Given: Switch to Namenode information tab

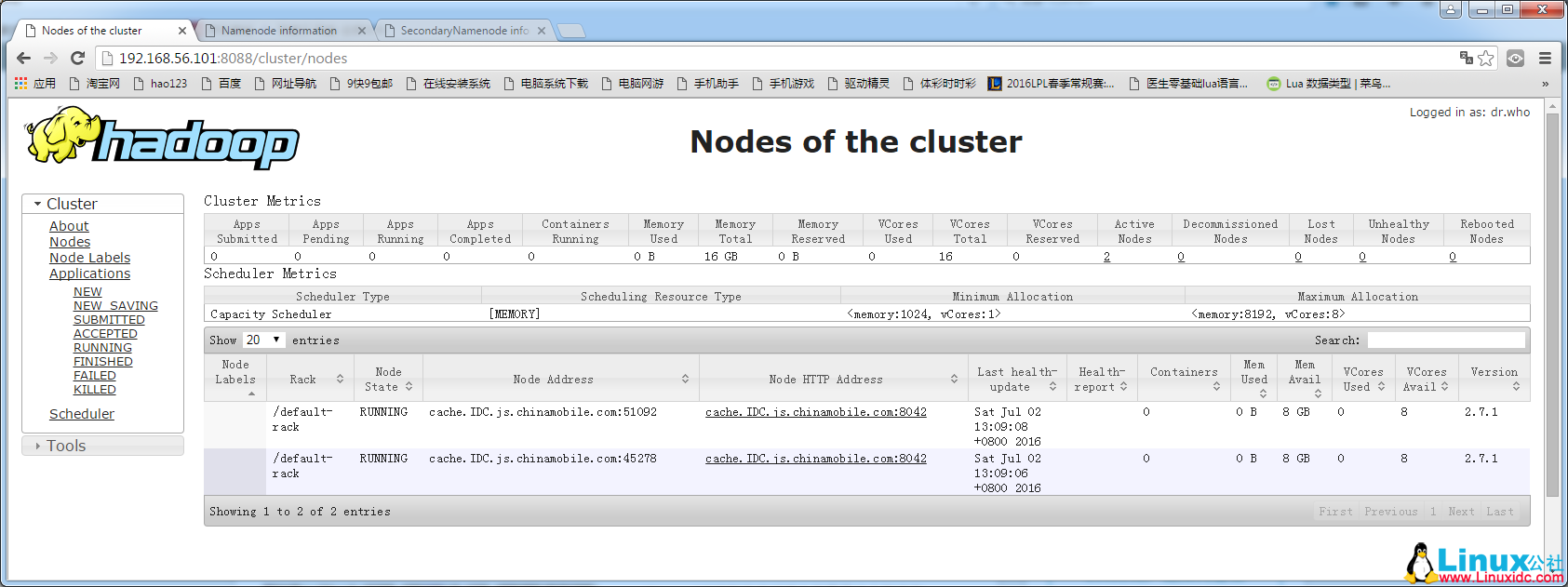Looking at the screenshot, I should pos(279,31).
